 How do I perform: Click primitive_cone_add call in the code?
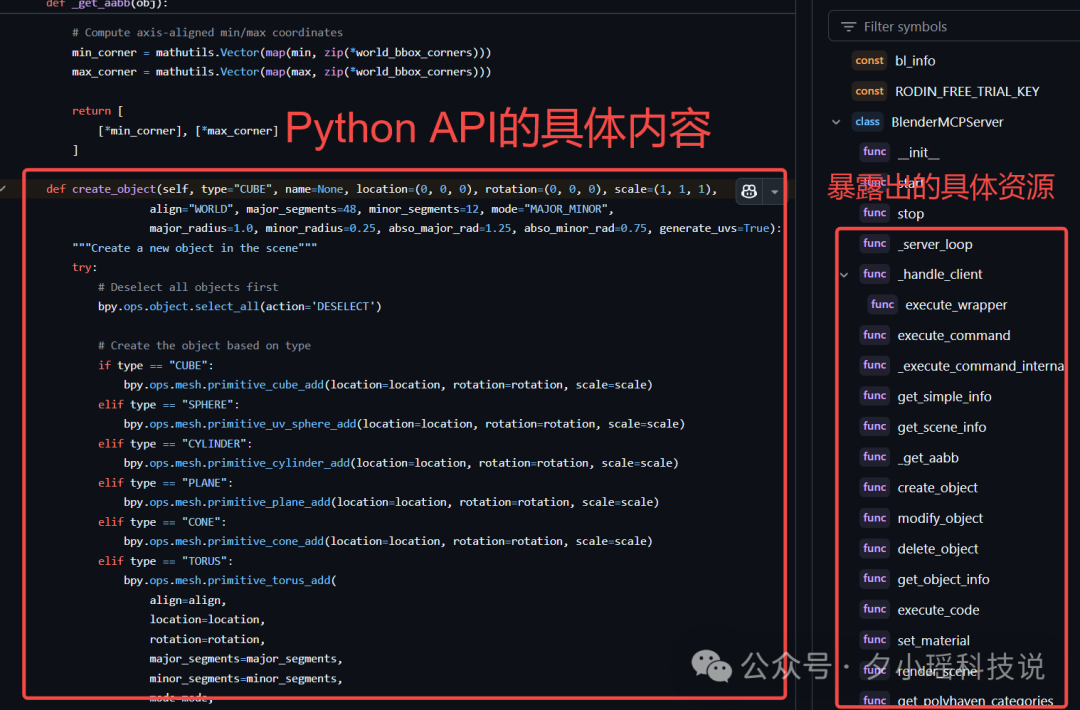[265, 541]
